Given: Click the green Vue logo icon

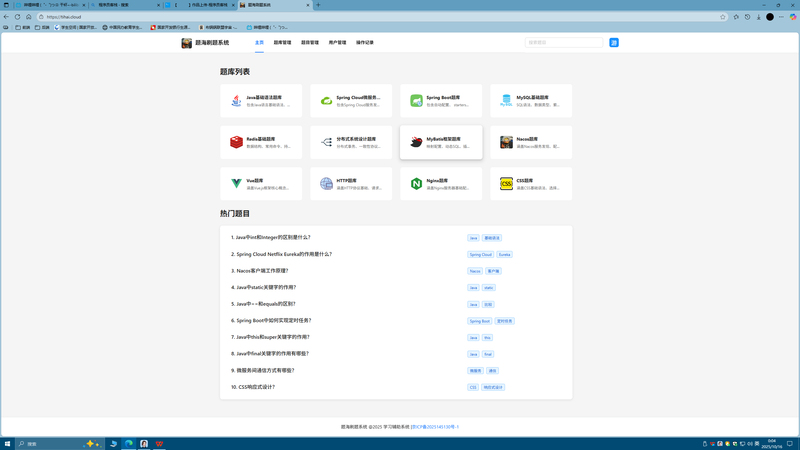Looking at the screenshot, I should pos(236,184).
